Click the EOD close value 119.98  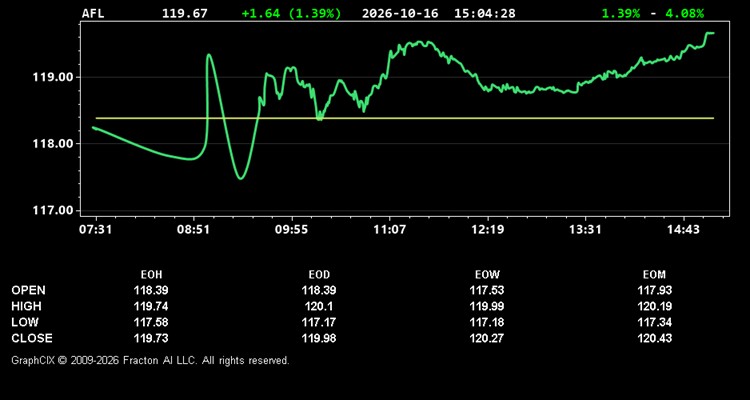319,338
